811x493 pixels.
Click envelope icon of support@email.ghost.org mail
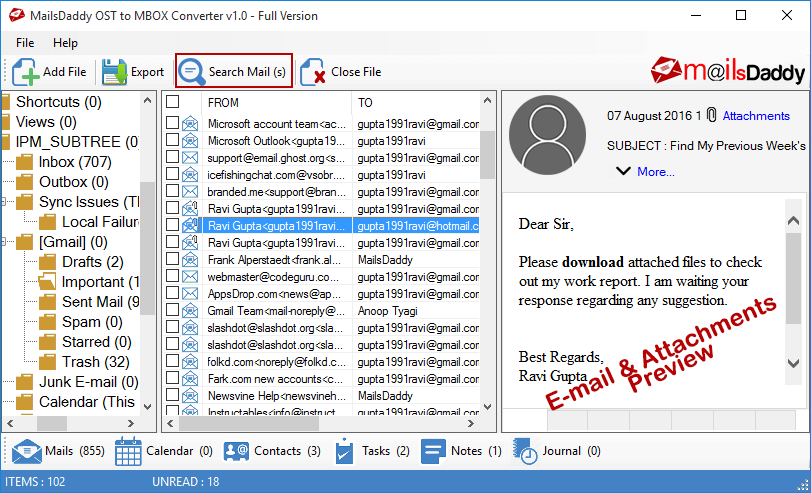190,158
